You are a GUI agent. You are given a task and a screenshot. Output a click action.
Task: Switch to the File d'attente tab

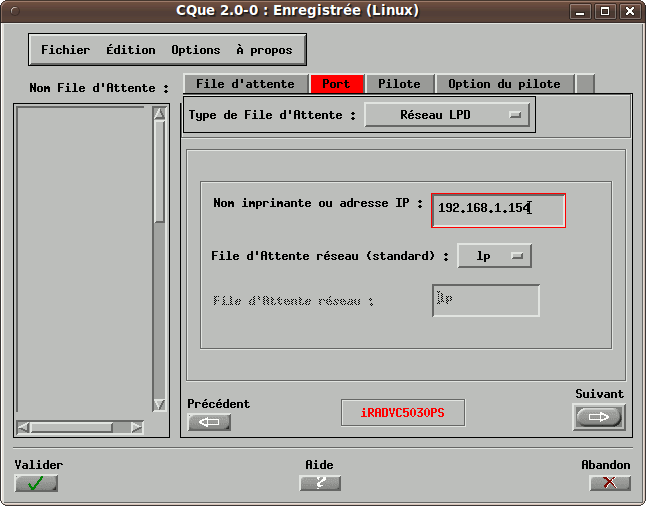(245, 84)
